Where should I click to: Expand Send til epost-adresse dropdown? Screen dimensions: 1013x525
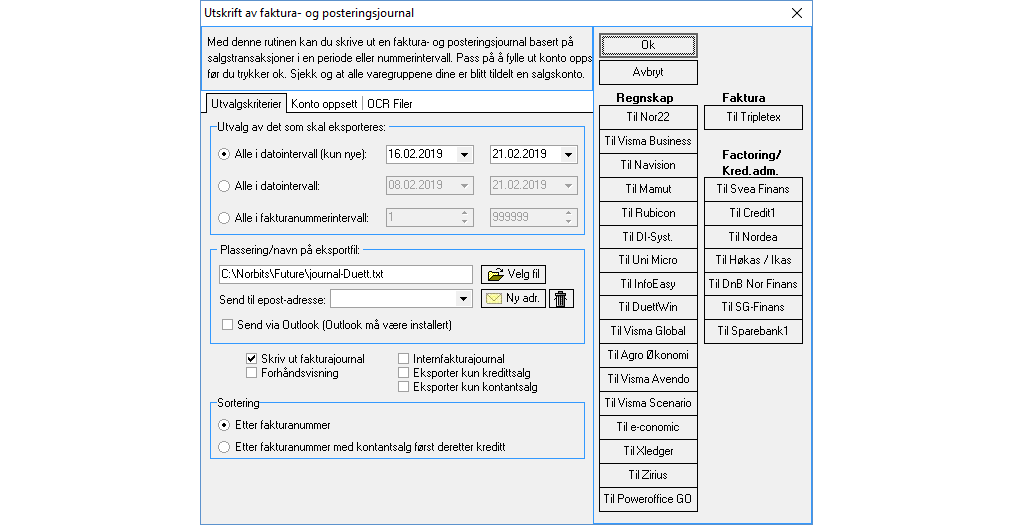pyautogui.click(x=463, y=298)
